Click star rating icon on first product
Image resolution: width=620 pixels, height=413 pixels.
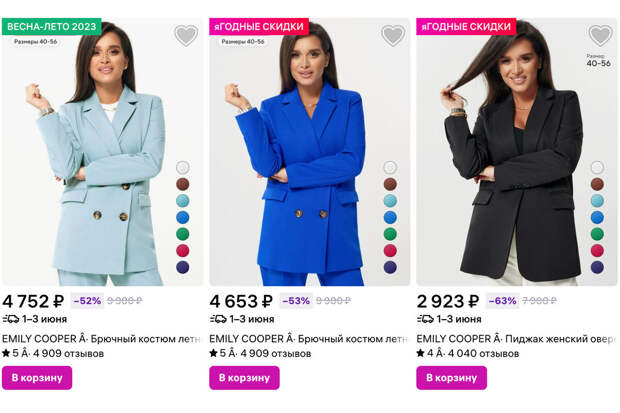point(7,353)
